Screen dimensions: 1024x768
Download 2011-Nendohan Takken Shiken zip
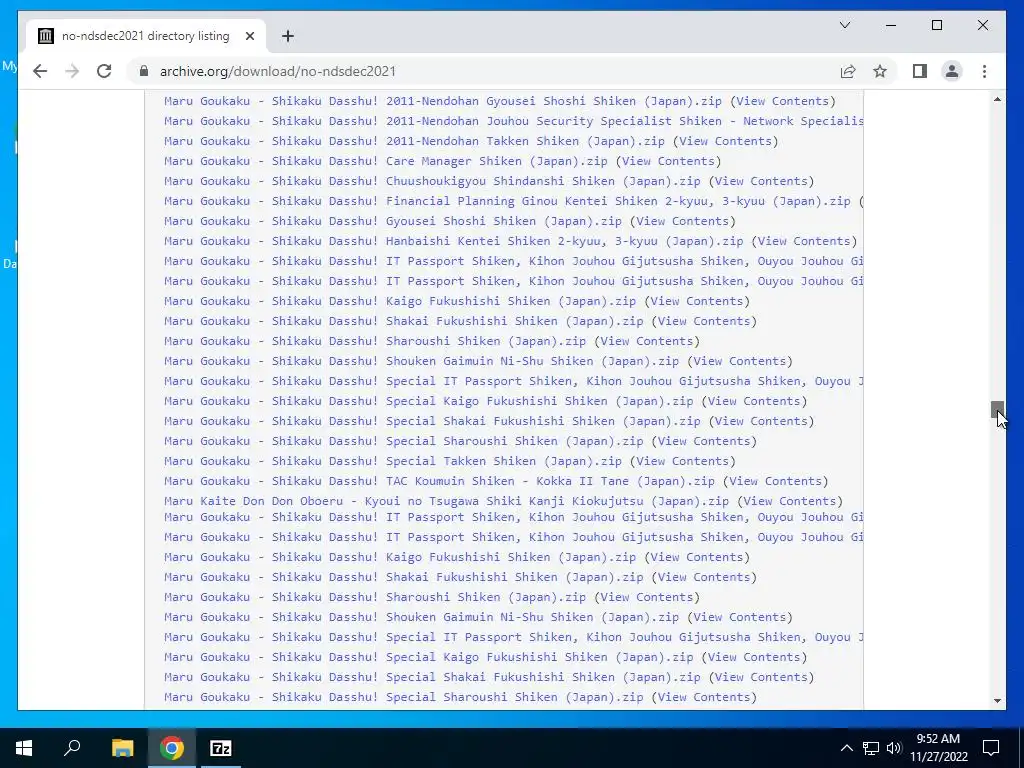(x=414, y=141)
